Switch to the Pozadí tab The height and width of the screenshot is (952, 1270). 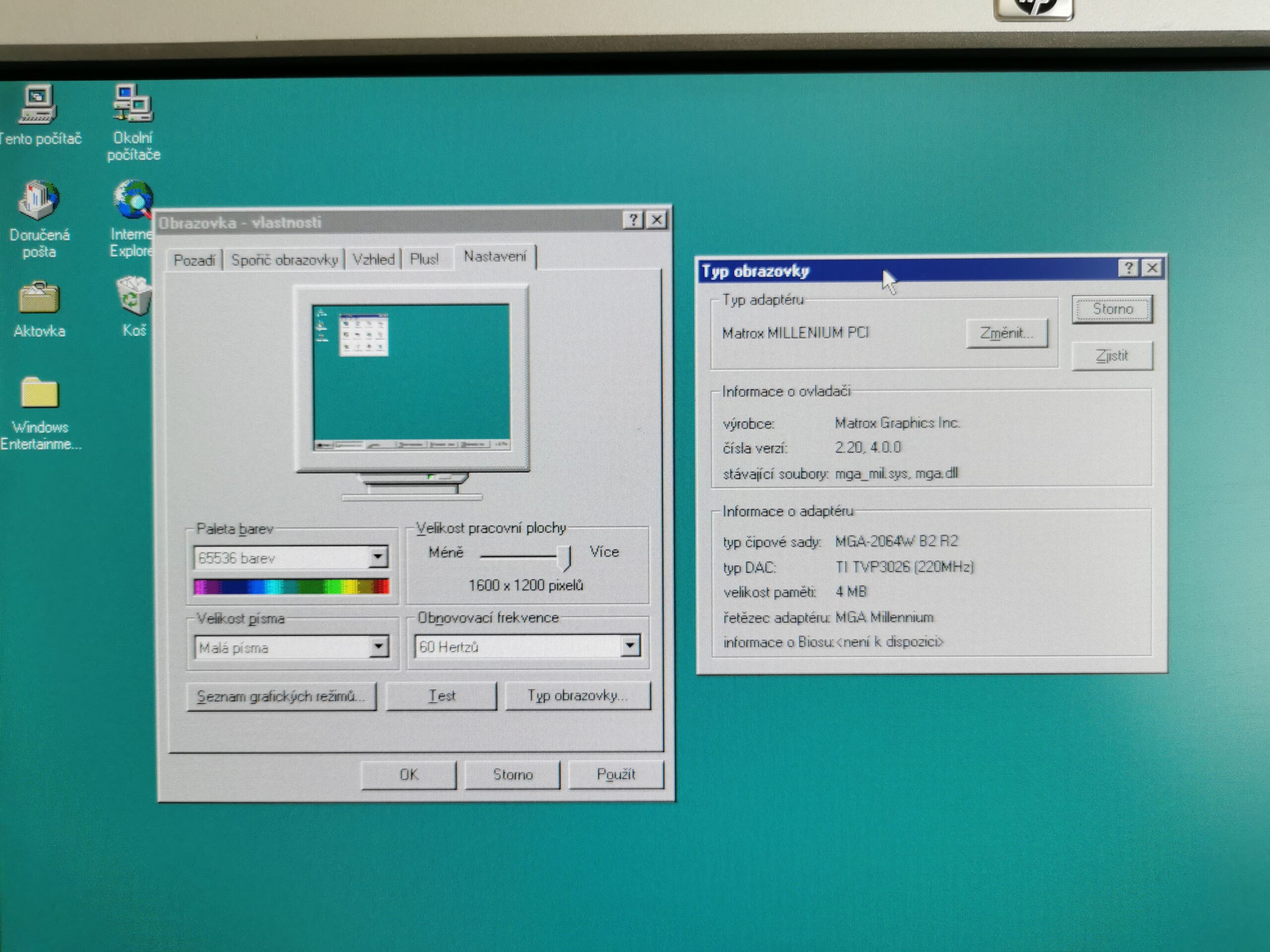pyautogui.click(x=194, y=260)
